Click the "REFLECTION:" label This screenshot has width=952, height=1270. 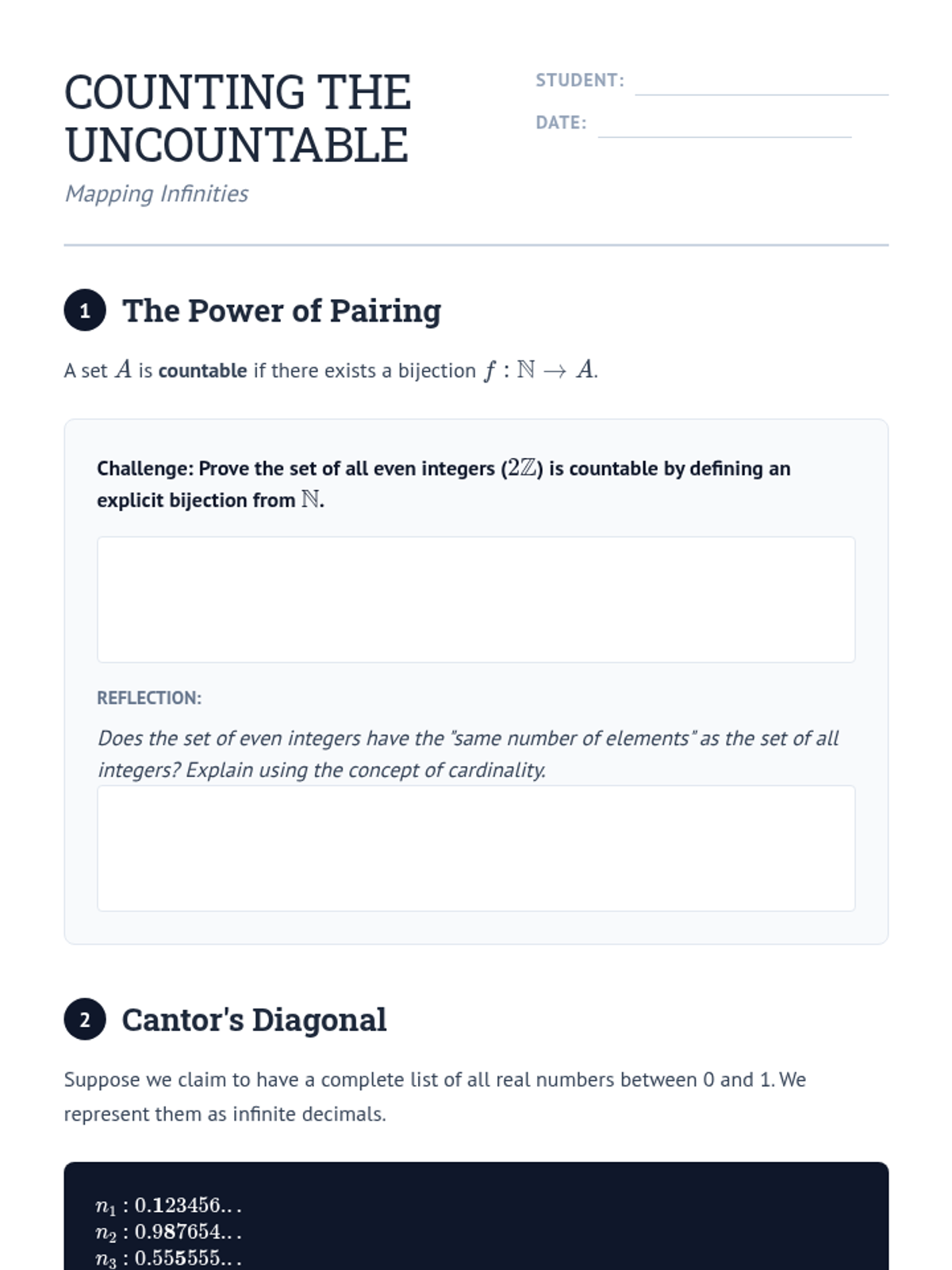(149, 698)
